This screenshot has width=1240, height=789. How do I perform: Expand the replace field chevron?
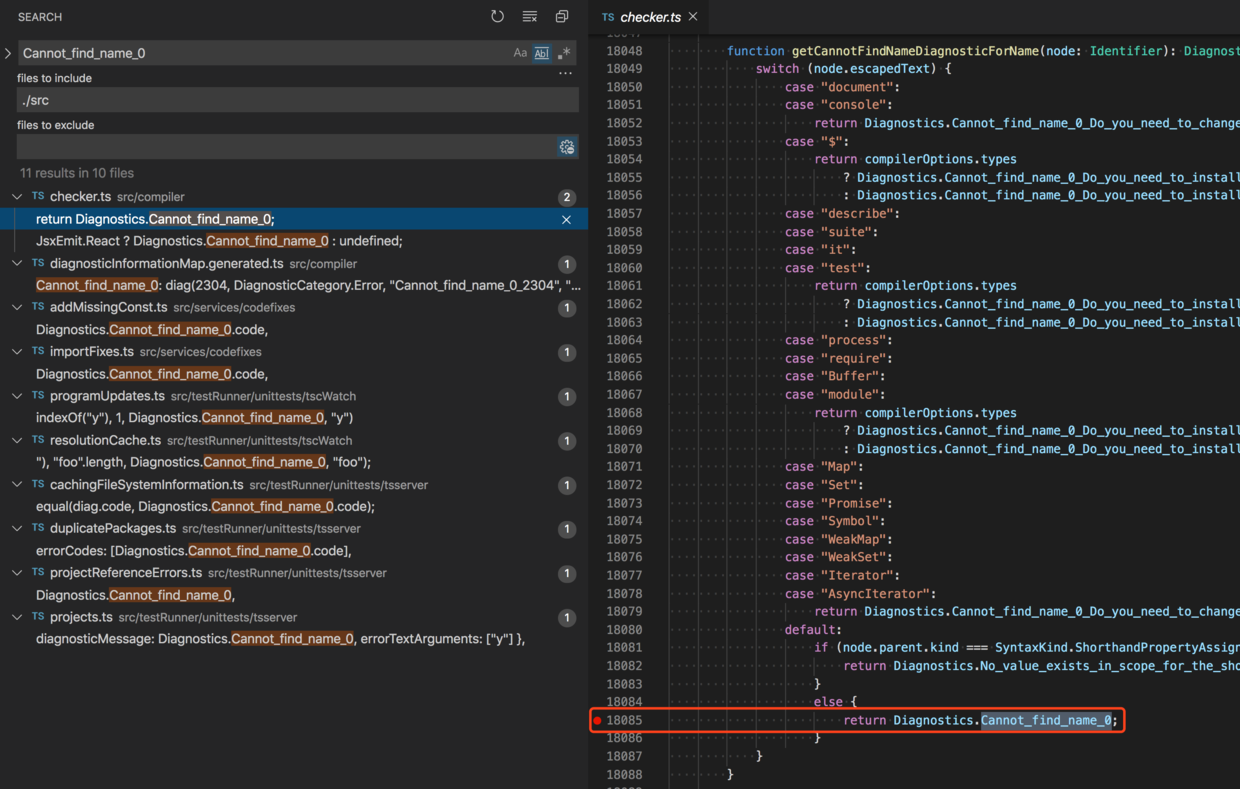8,53
